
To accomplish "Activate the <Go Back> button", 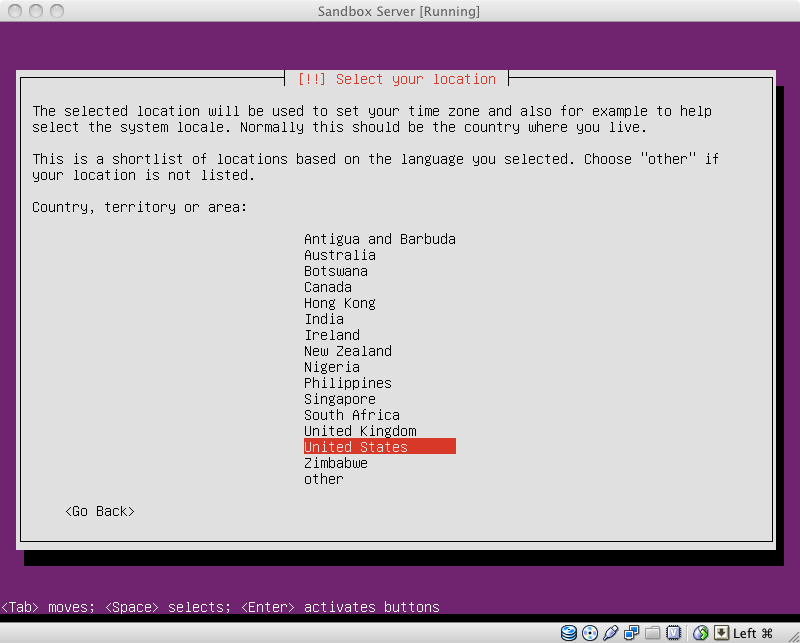I will tap(100, 511).
